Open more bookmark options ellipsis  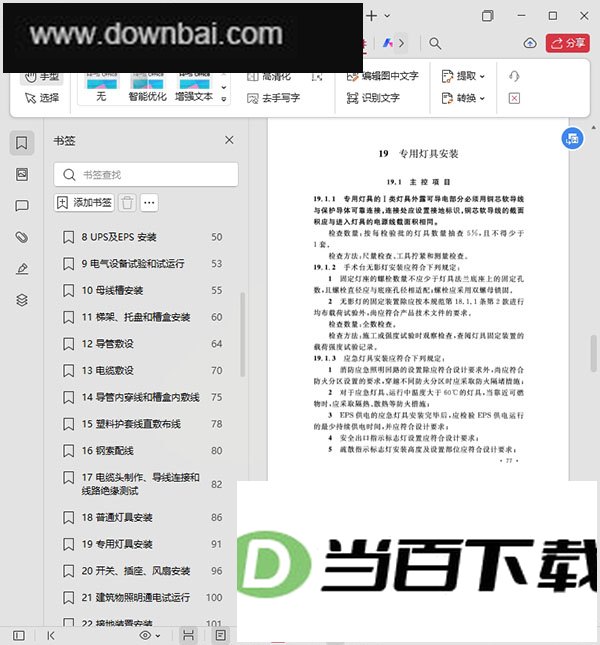pyautogui.click(x=149, y=202)
